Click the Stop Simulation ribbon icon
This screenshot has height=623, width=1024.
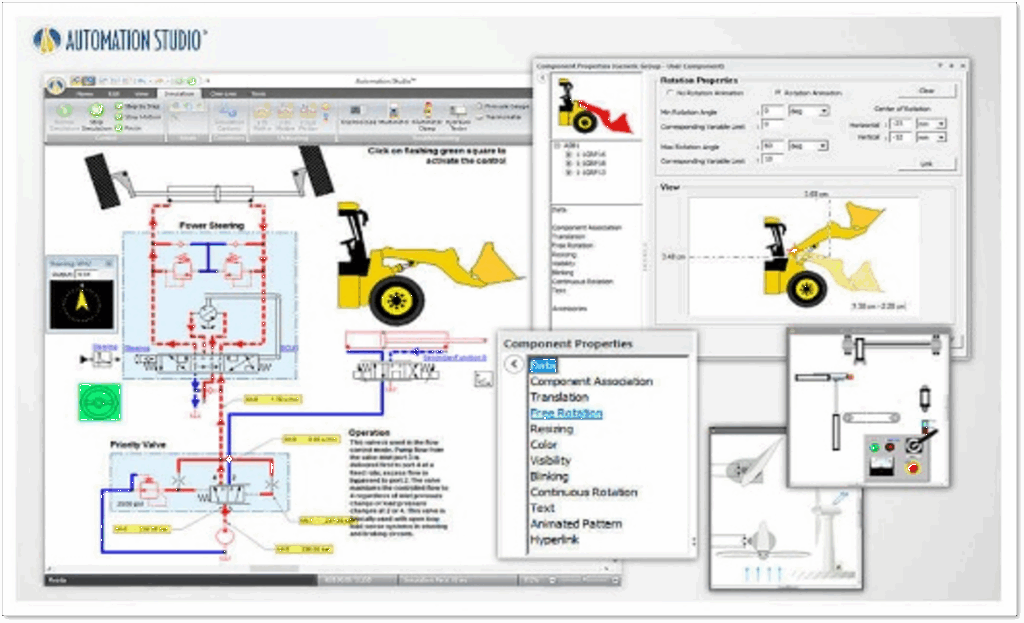coord(97,112)
